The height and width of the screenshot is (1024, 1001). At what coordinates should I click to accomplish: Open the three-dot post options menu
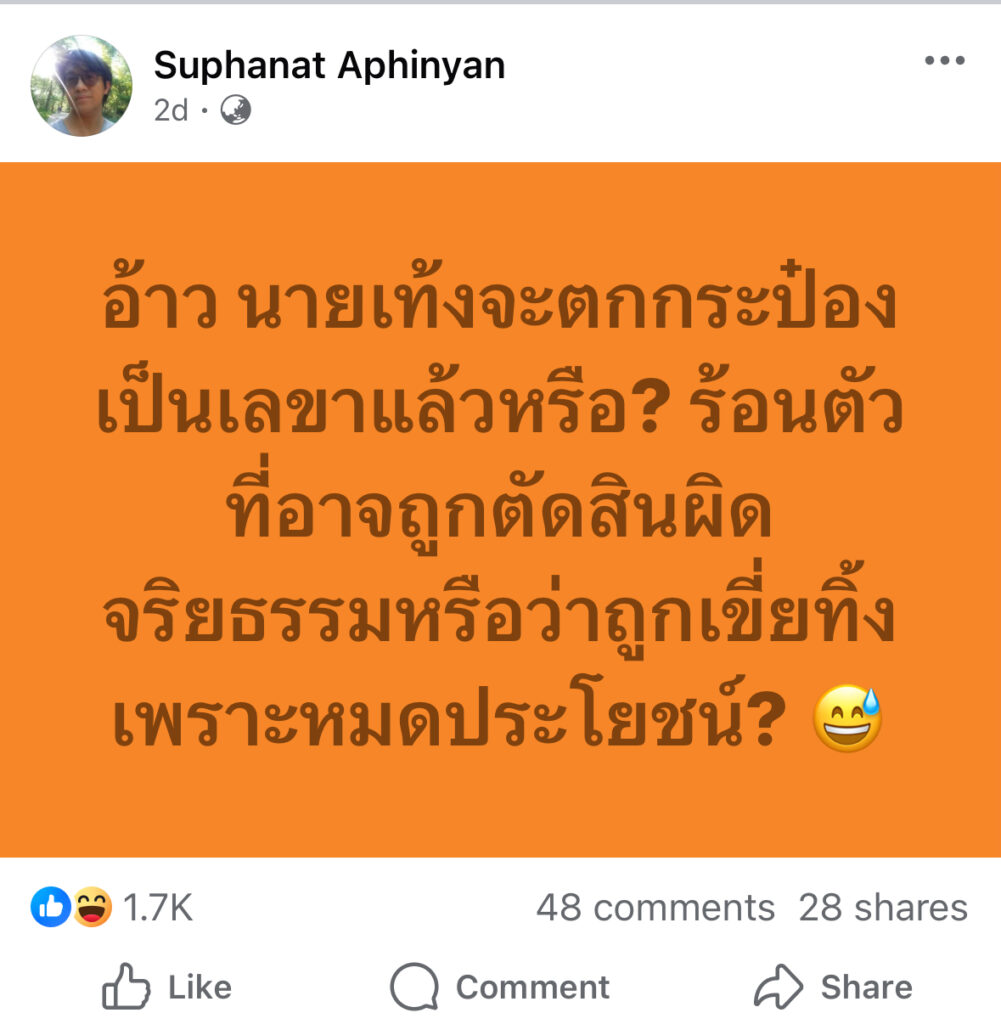(x=944, y=60)
